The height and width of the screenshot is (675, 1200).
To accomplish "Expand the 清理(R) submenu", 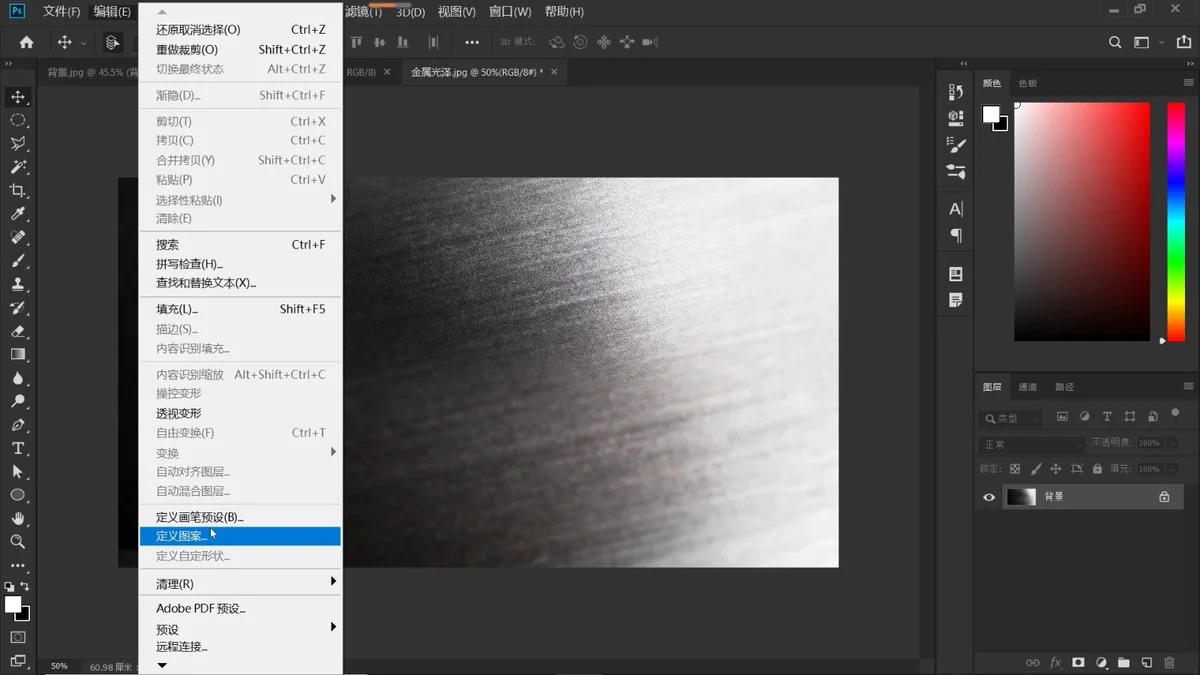I will 240,584.
